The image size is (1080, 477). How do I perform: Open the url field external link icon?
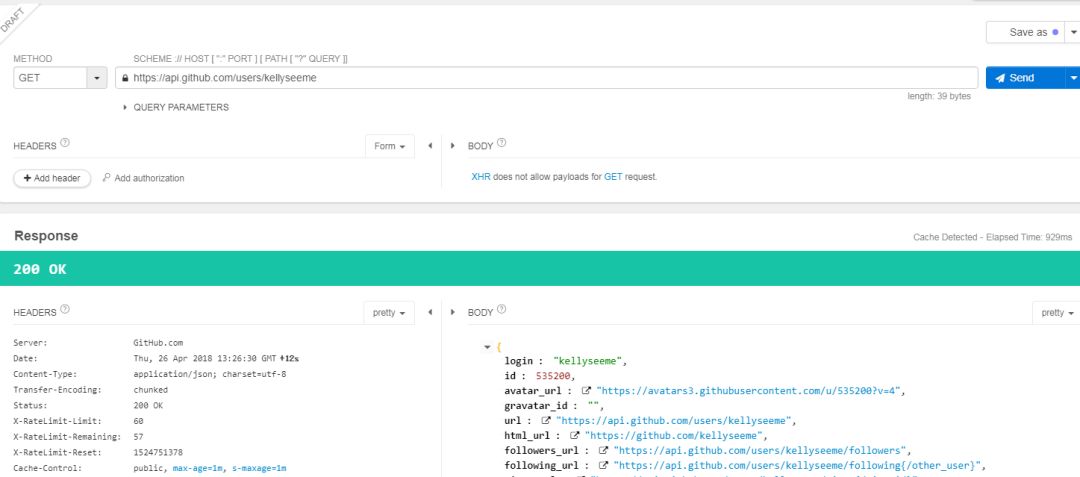click(546, 420)
